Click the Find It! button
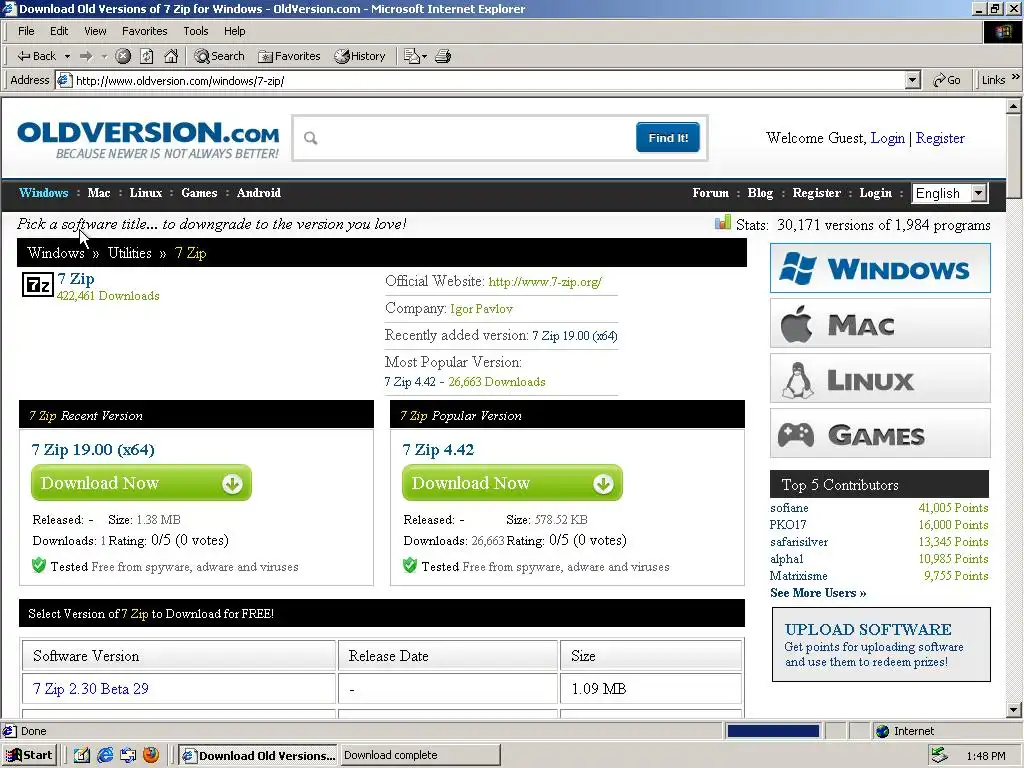 (667, 137)
